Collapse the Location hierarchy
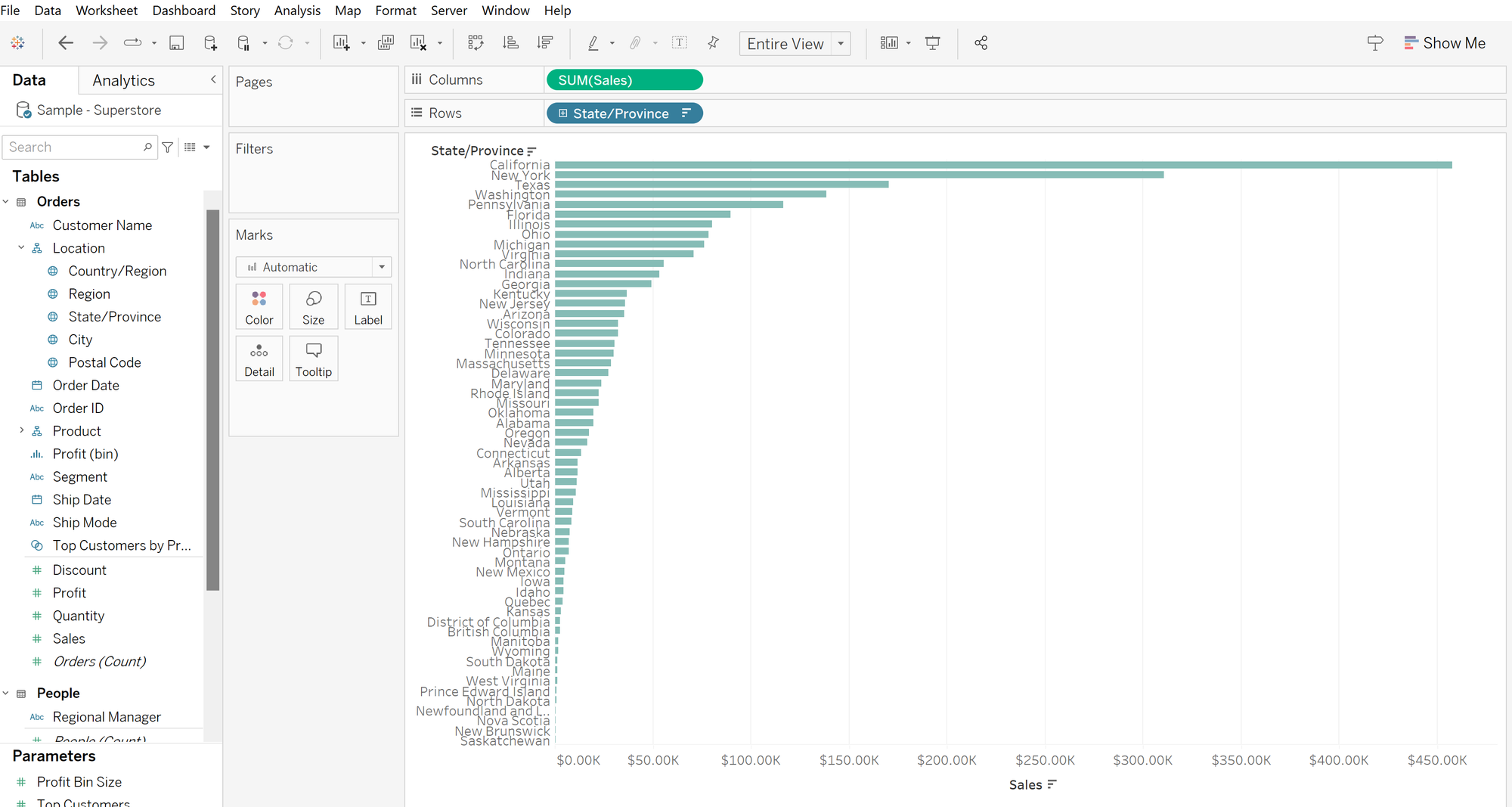 click(21, 247)
